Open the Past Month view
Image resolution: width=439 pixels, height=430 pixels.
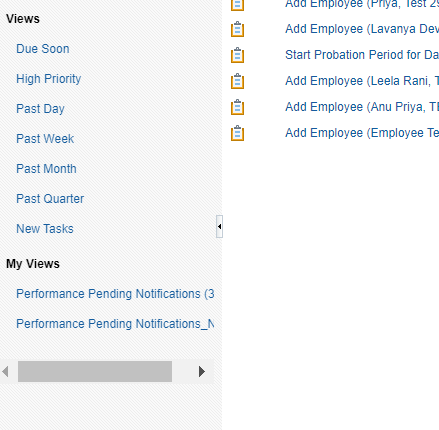(46, 169)
